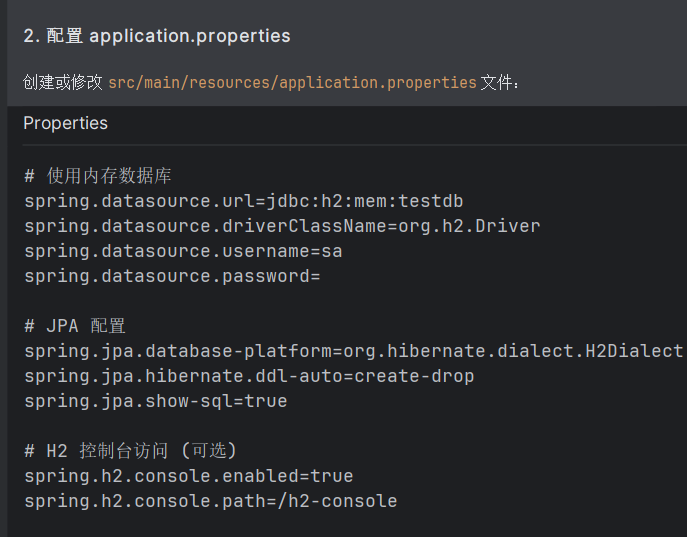Click the "# H2 控制台访问 (可选)" comment

130,451
